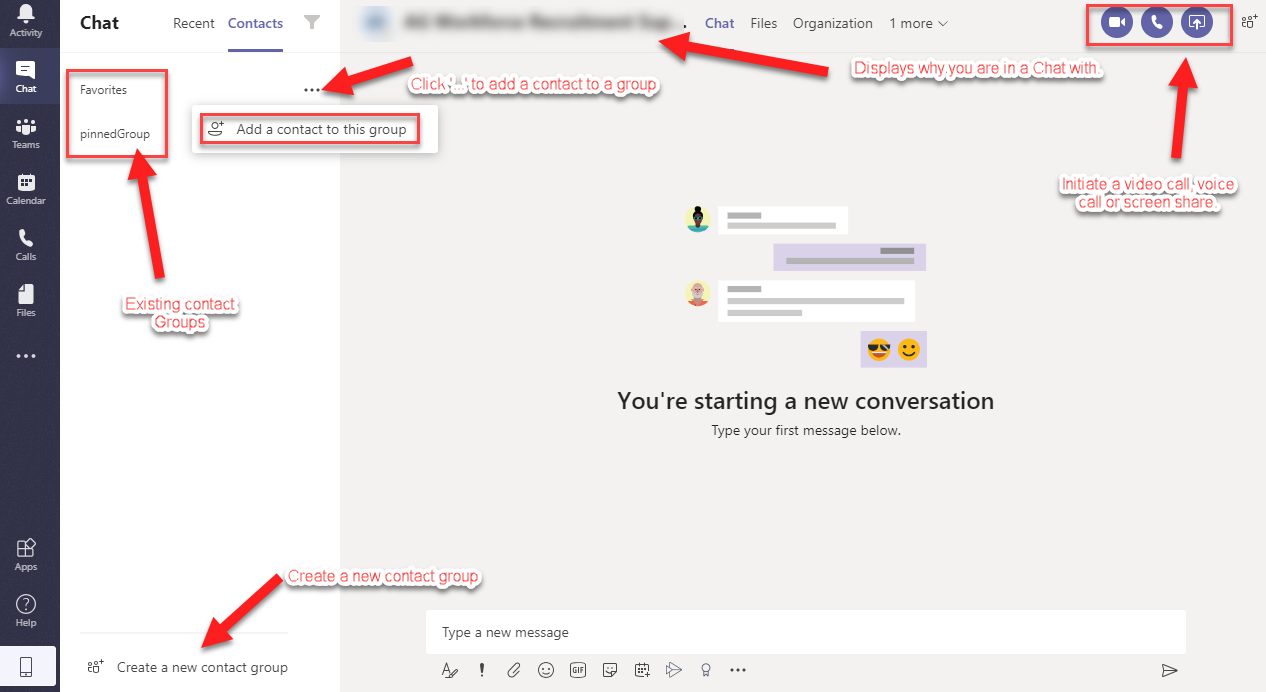The width and height of the screenshot is (1266, 692).
Task: Click the filter funnel icon
Action: pos(312,23)
